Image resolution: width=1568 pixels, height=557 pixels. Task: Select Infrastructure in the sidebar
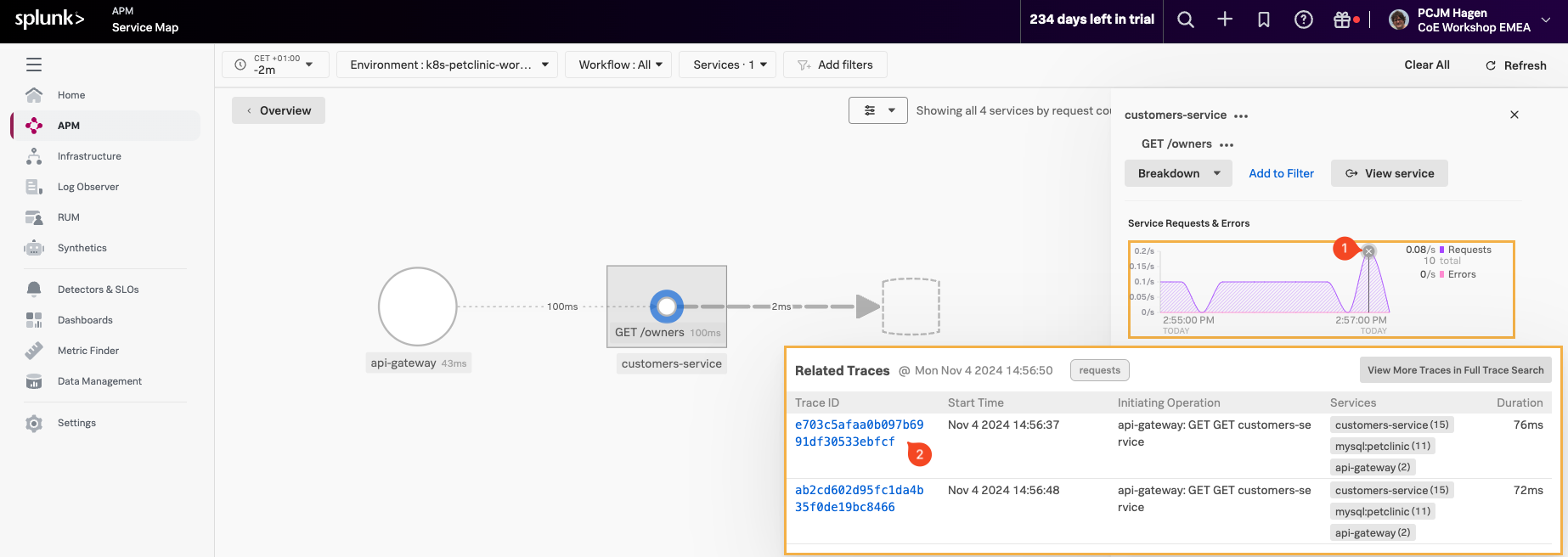(89, 156)
